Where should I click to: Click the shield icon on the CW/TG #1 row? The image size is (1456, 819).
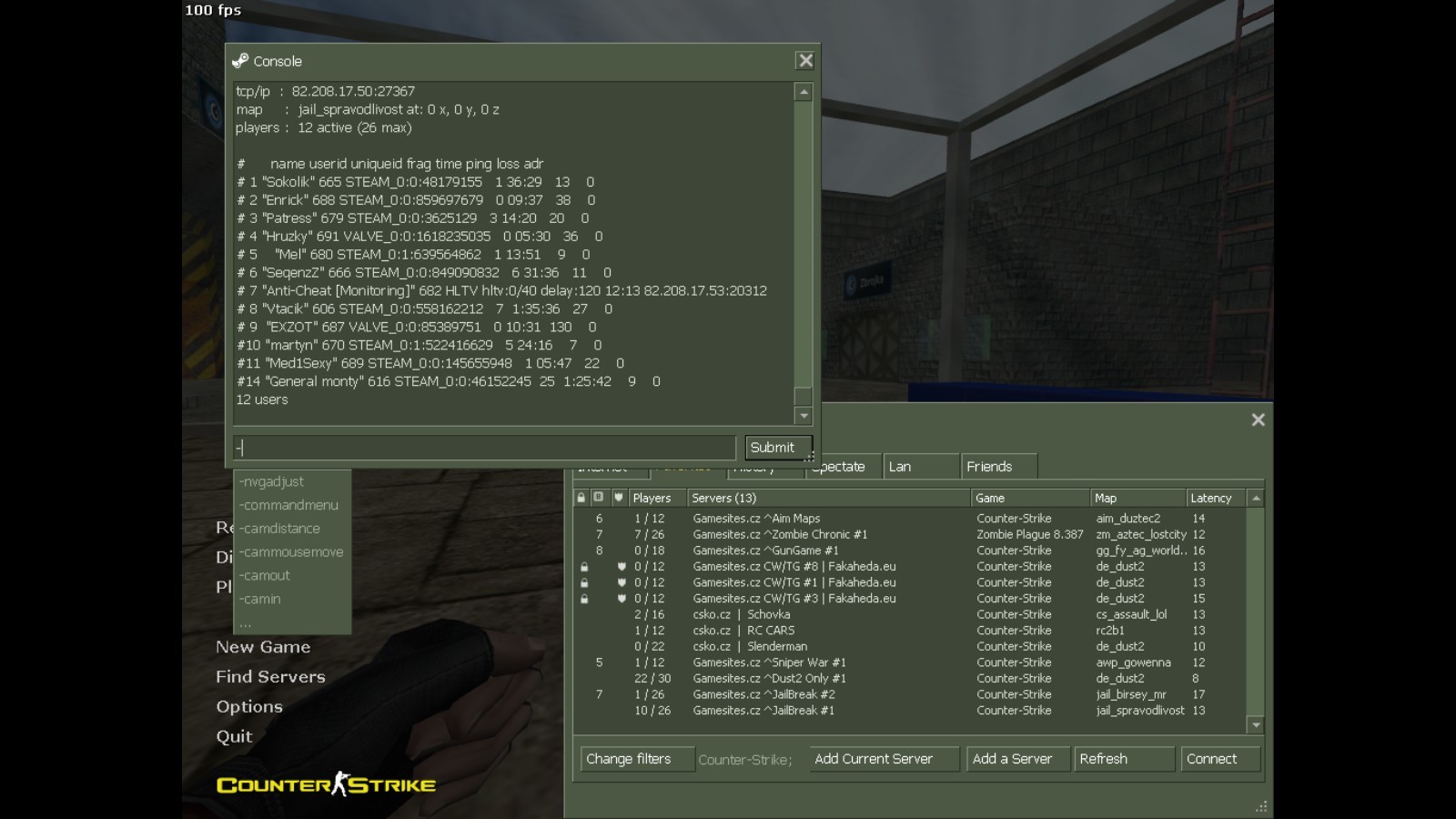tap(622, 583)
